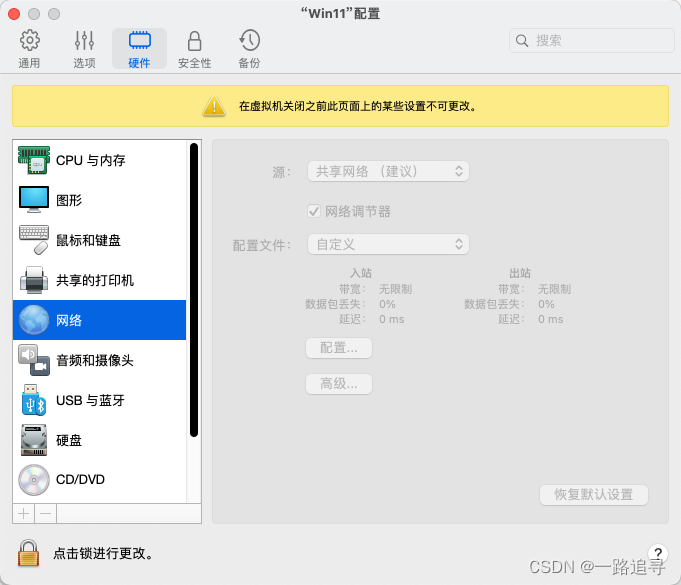Click the 恢复默认设置 button
681x585 pixels.
pyautogui.click(x=594, y=495)
